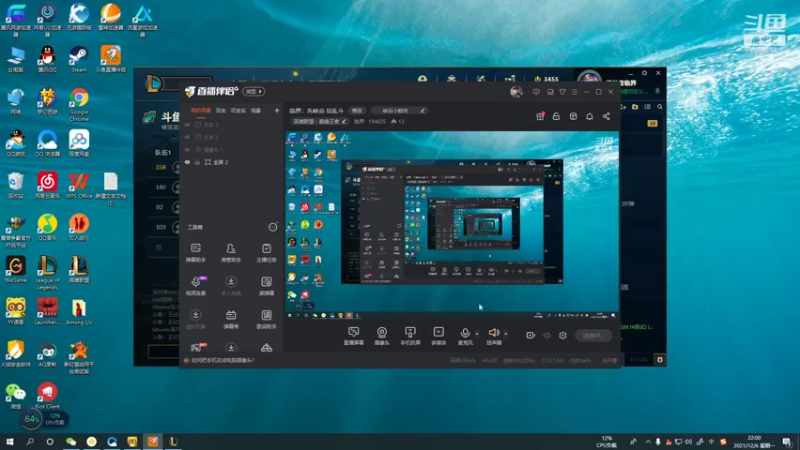Open the phone screen casting tool
The width and height of the screenshot is (800, 450).
click(x=410, y=336)
